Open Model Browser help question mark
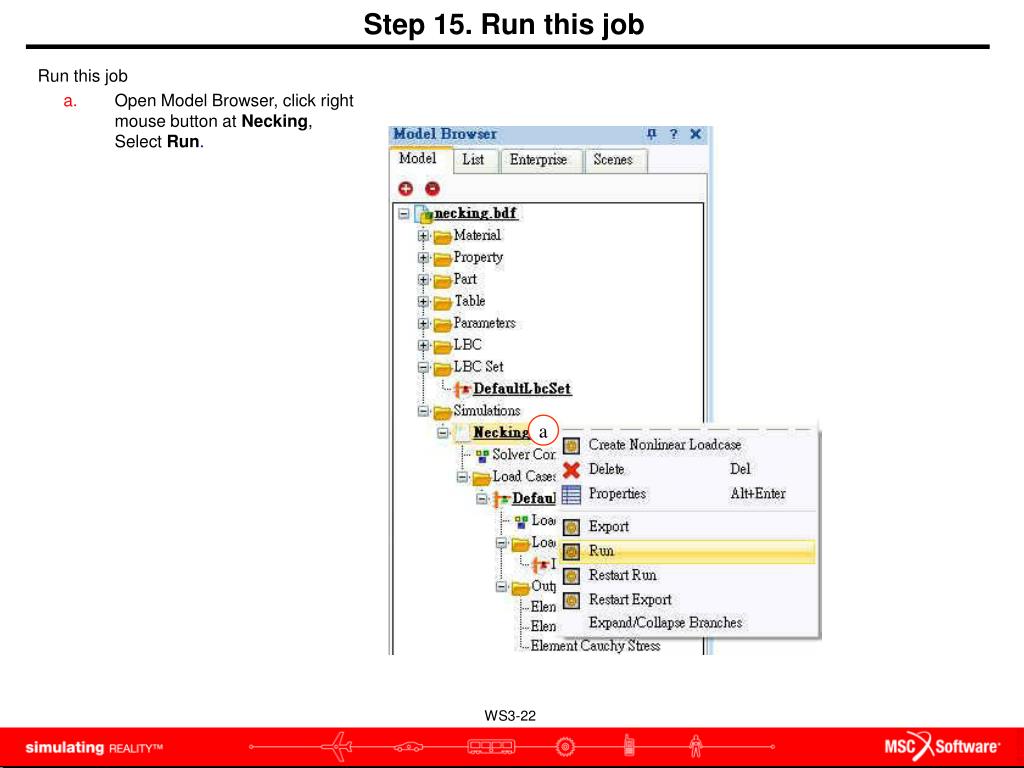The width and height of the screenshot is (1024, 768). pyautogui.click(x=673, y=134)
